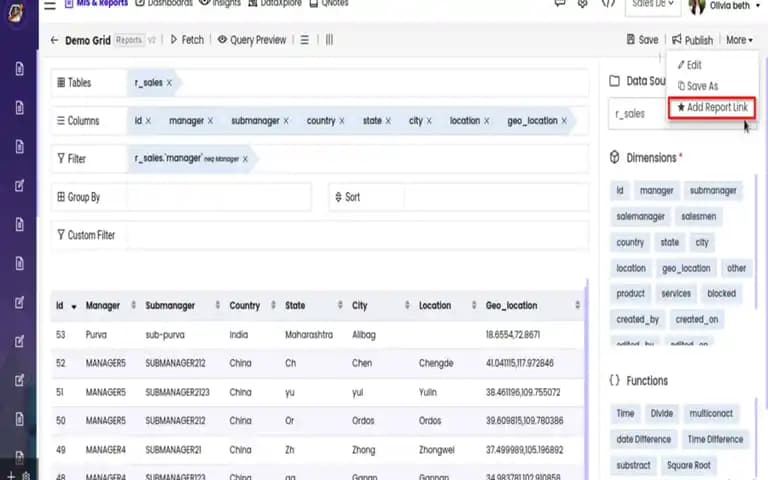This screenshot has width=768, height=480.
Task: Click the Functions braces icon
Action: (614, 380)
